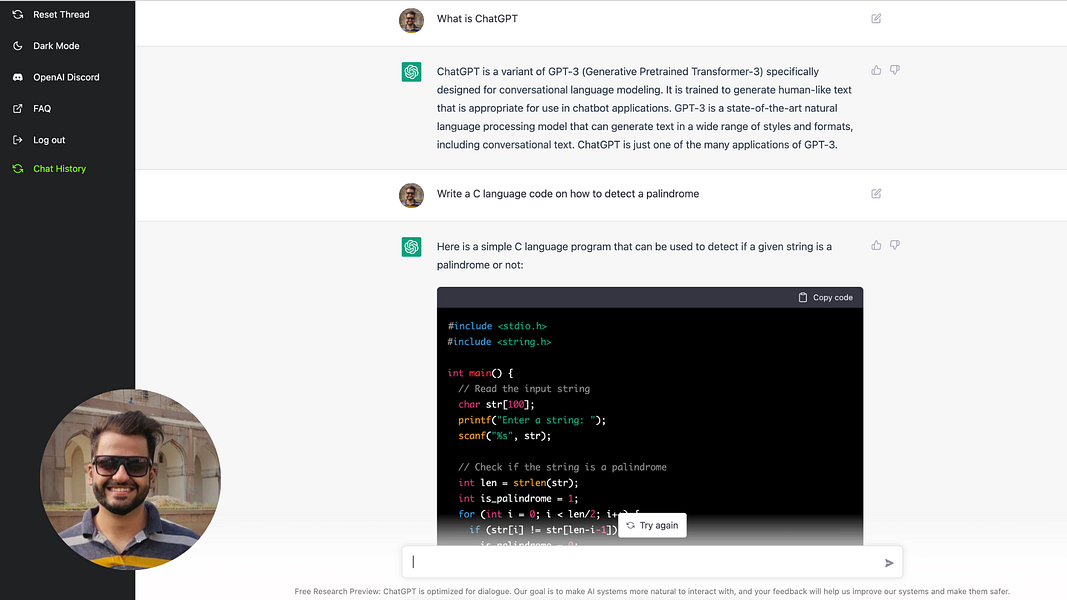The height and width of the screenshot is (600, 1067).
Task: Select Reset Thread in the sidebar
Action: (x=61, y=14)
